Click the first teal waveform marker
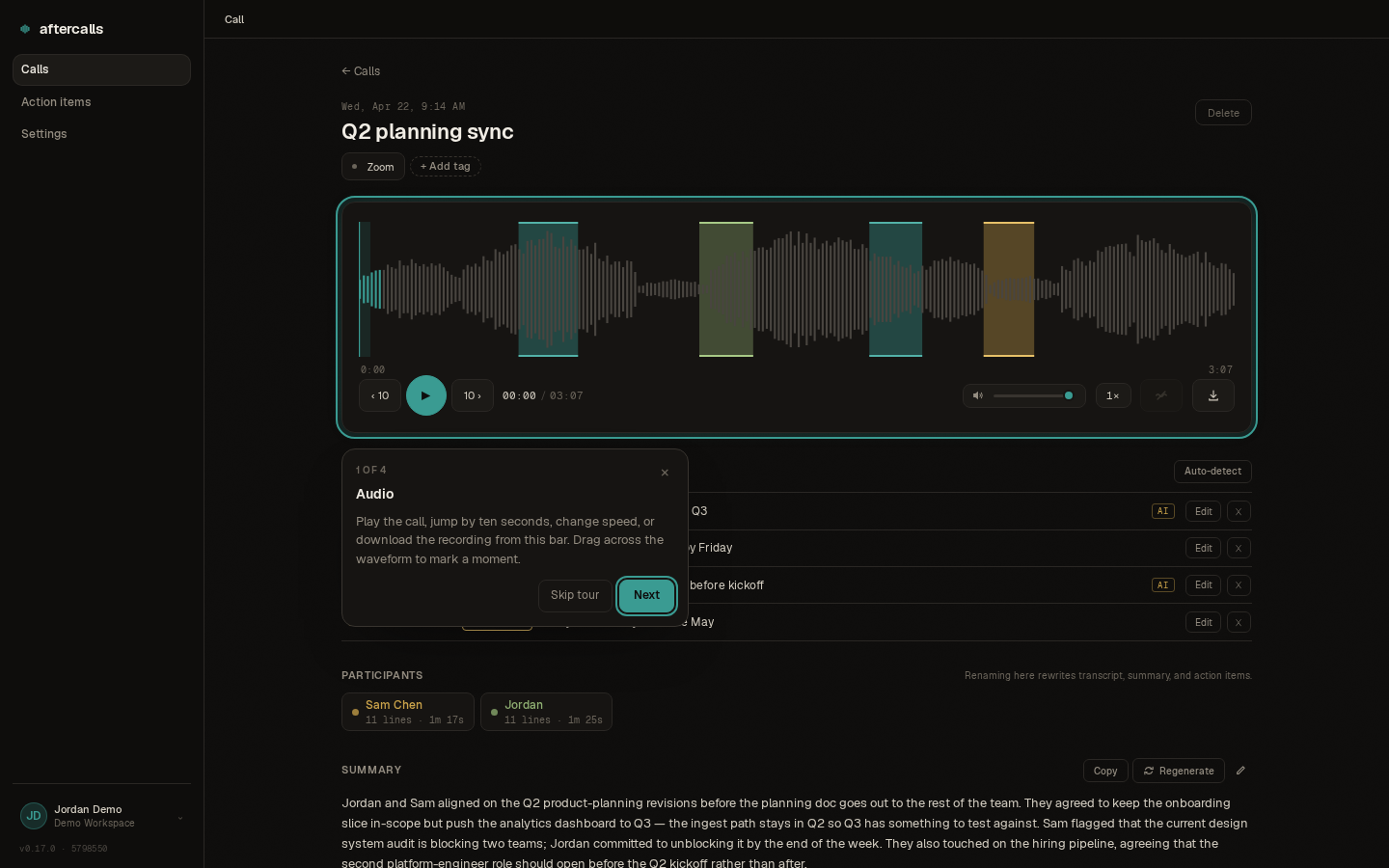The width and height of the screenshot is (1389, 868). [x=548, y=289]
